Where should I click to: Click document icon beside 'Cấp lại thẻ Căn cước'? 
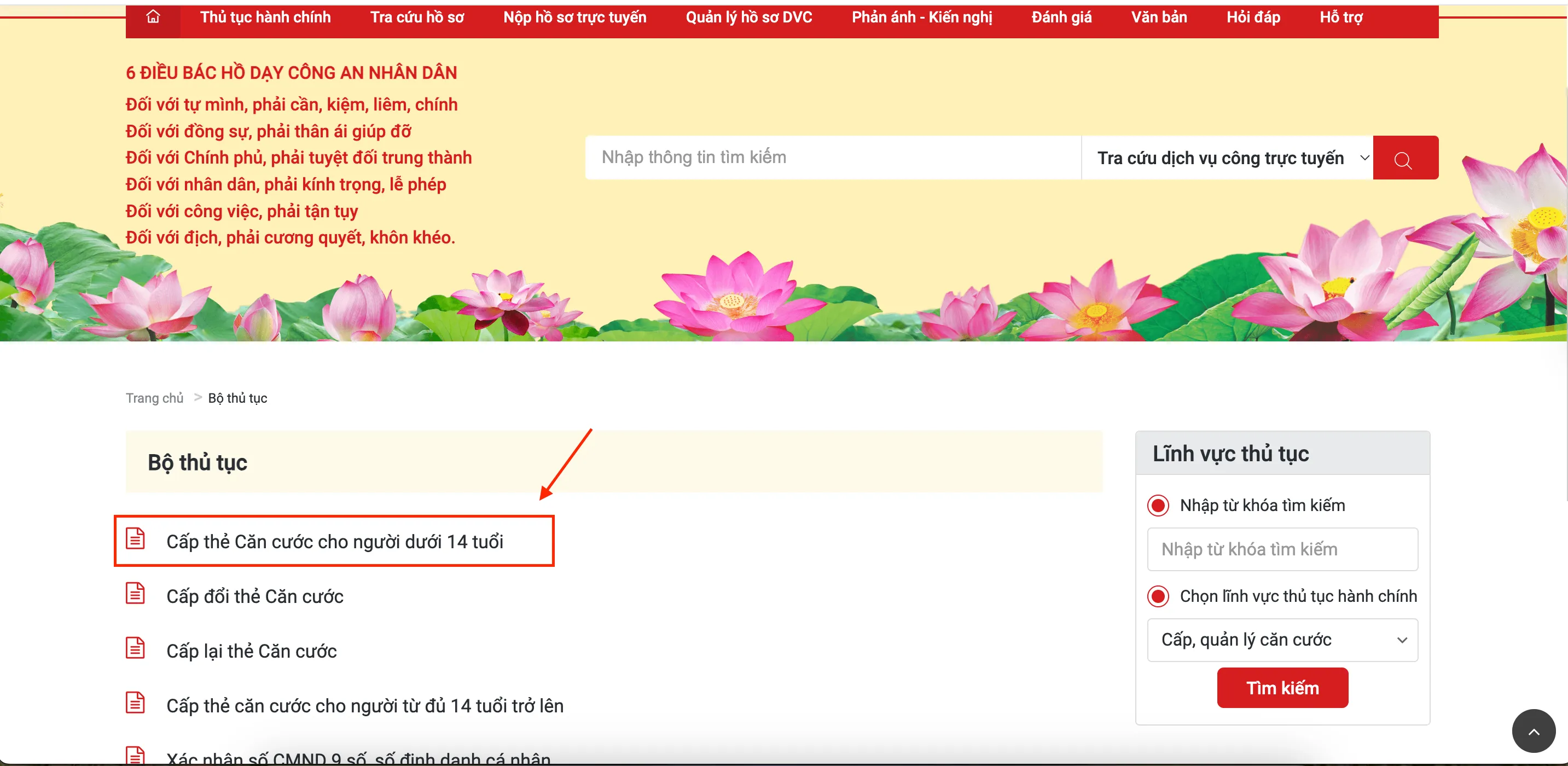point(135,648)
